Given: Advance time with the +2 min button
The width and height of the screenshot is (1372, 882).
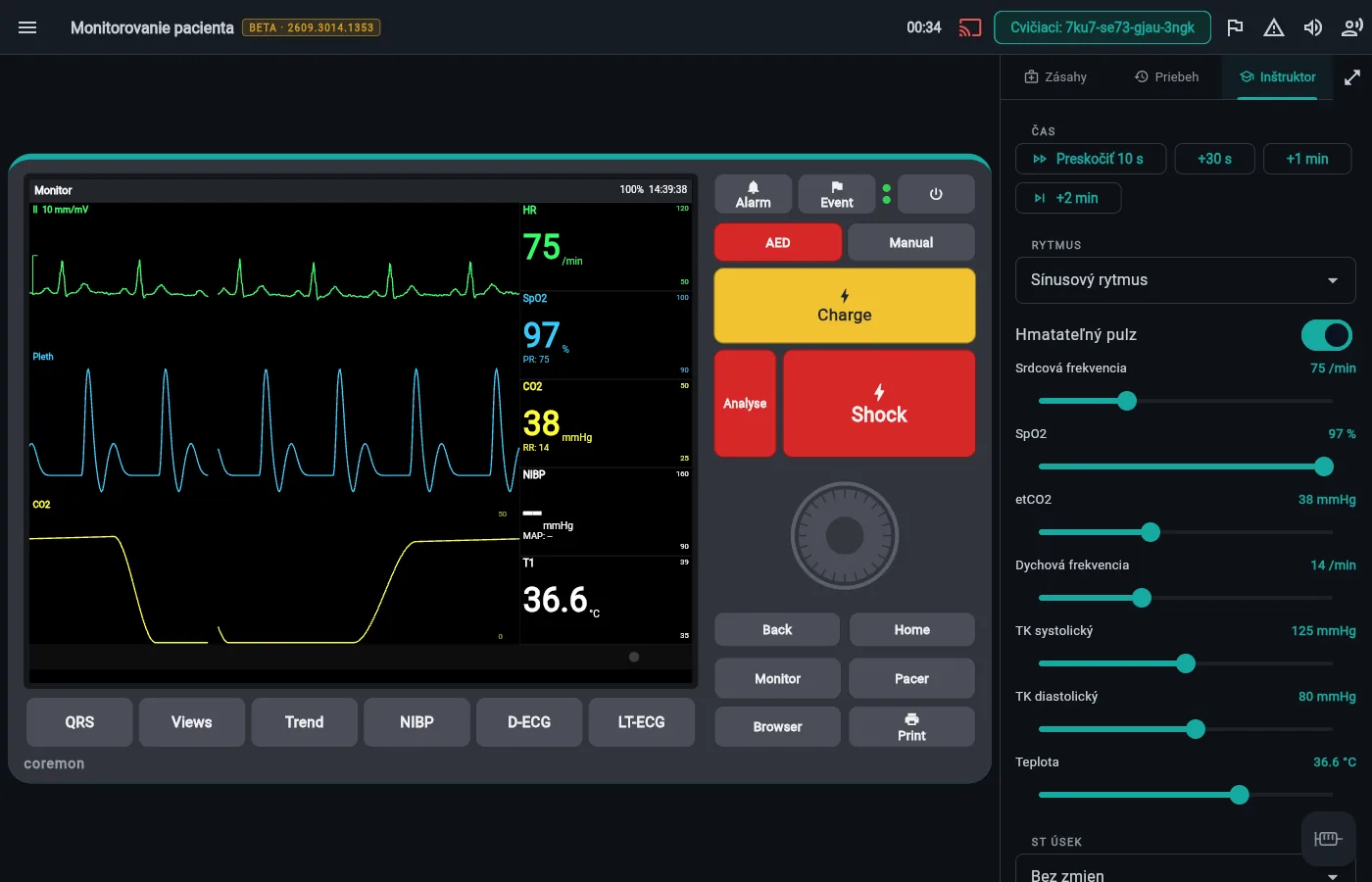Looking at the screenshot, I should coord(1068,198).
